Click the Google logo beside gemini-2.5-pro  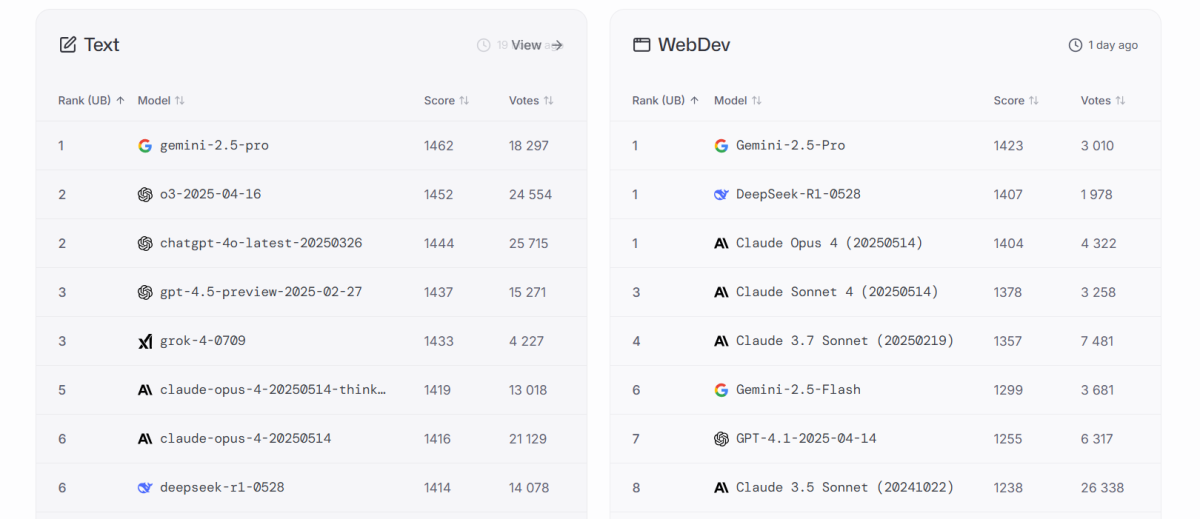coord(145,145)
